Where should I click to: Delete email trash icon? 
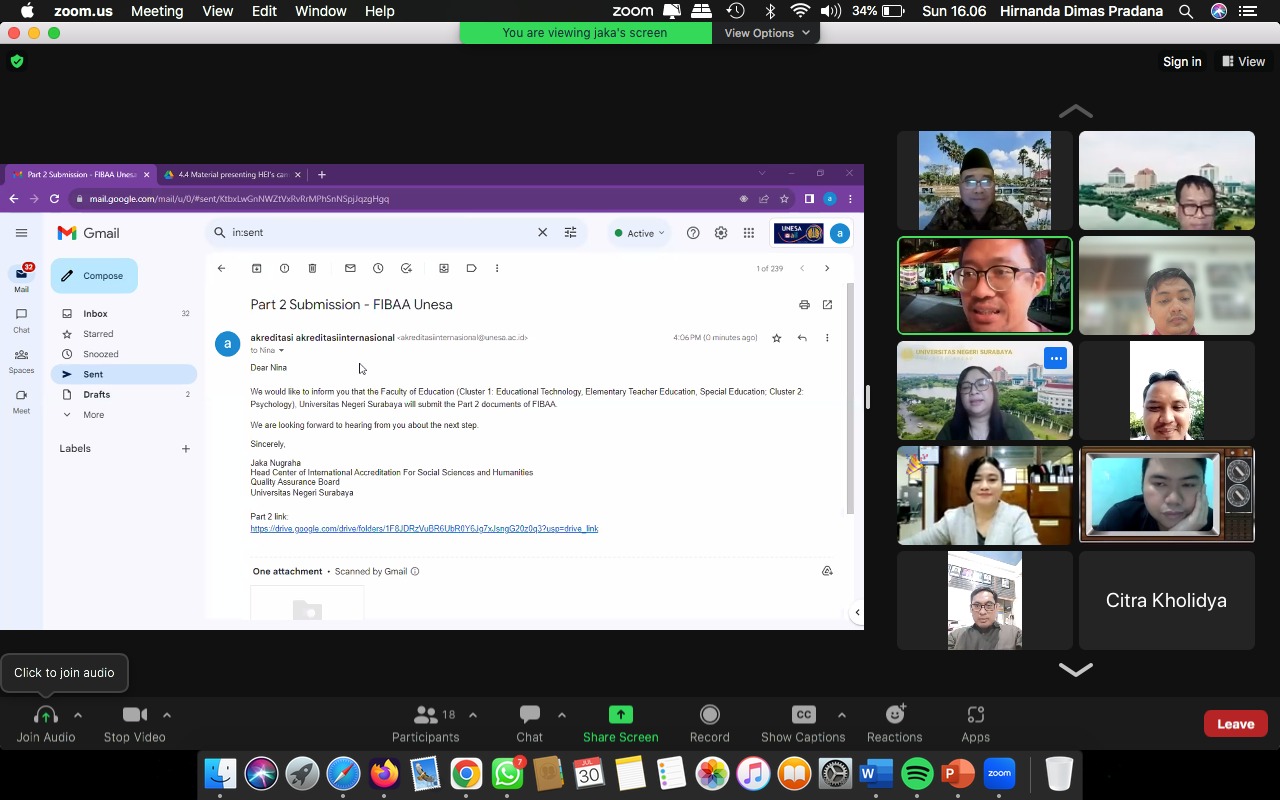coord(313,268)
